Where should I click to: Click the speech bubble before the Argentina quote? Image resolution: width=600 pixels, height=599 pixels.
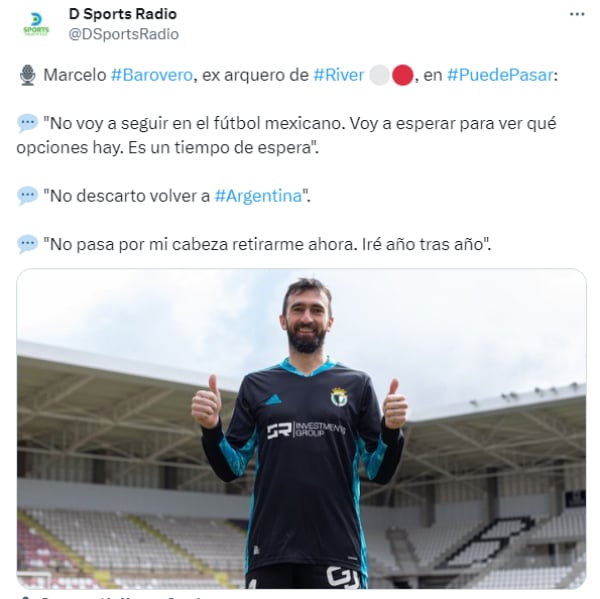[28, 196]
